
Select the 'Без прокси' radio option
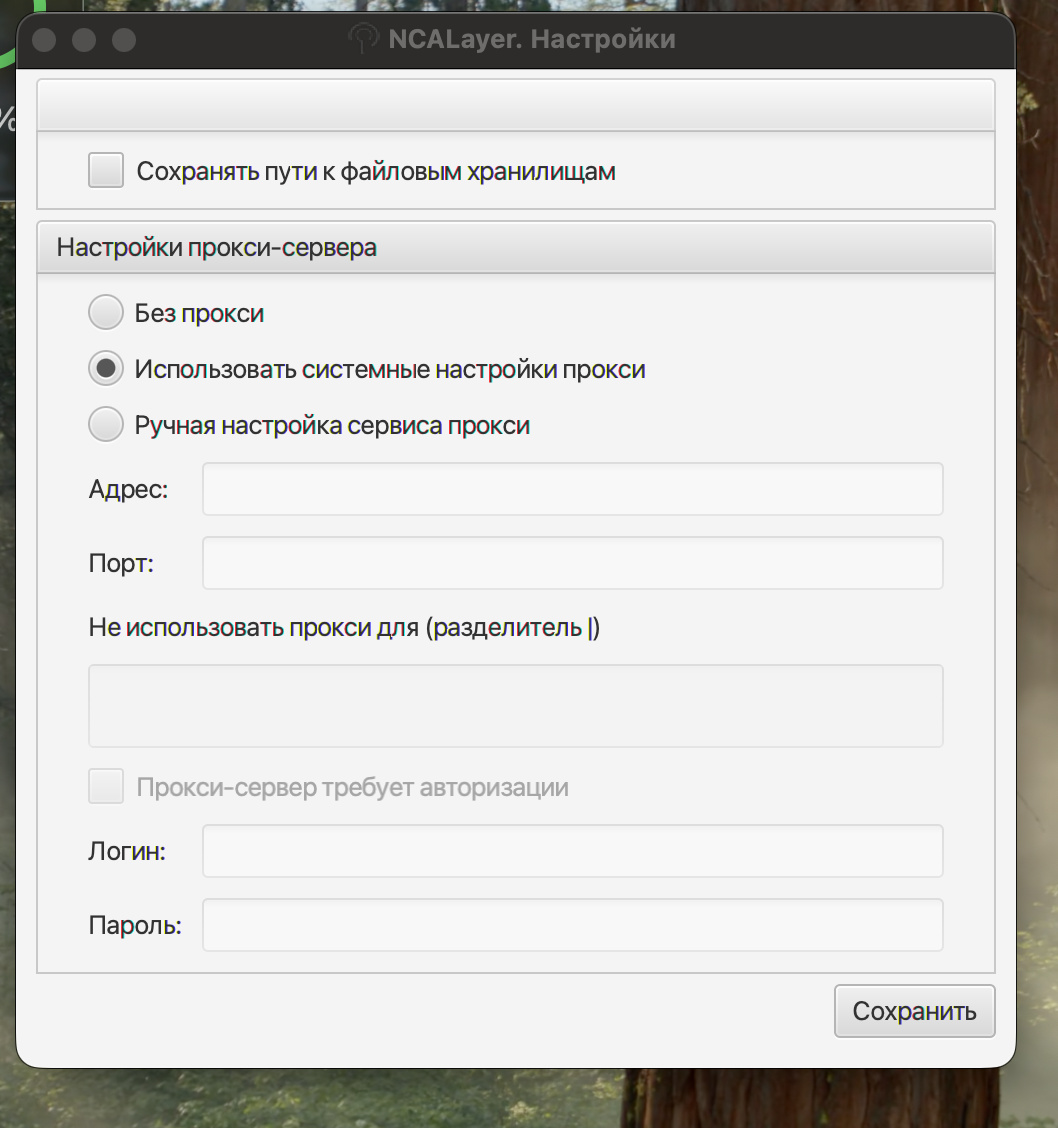coord(106,313)
